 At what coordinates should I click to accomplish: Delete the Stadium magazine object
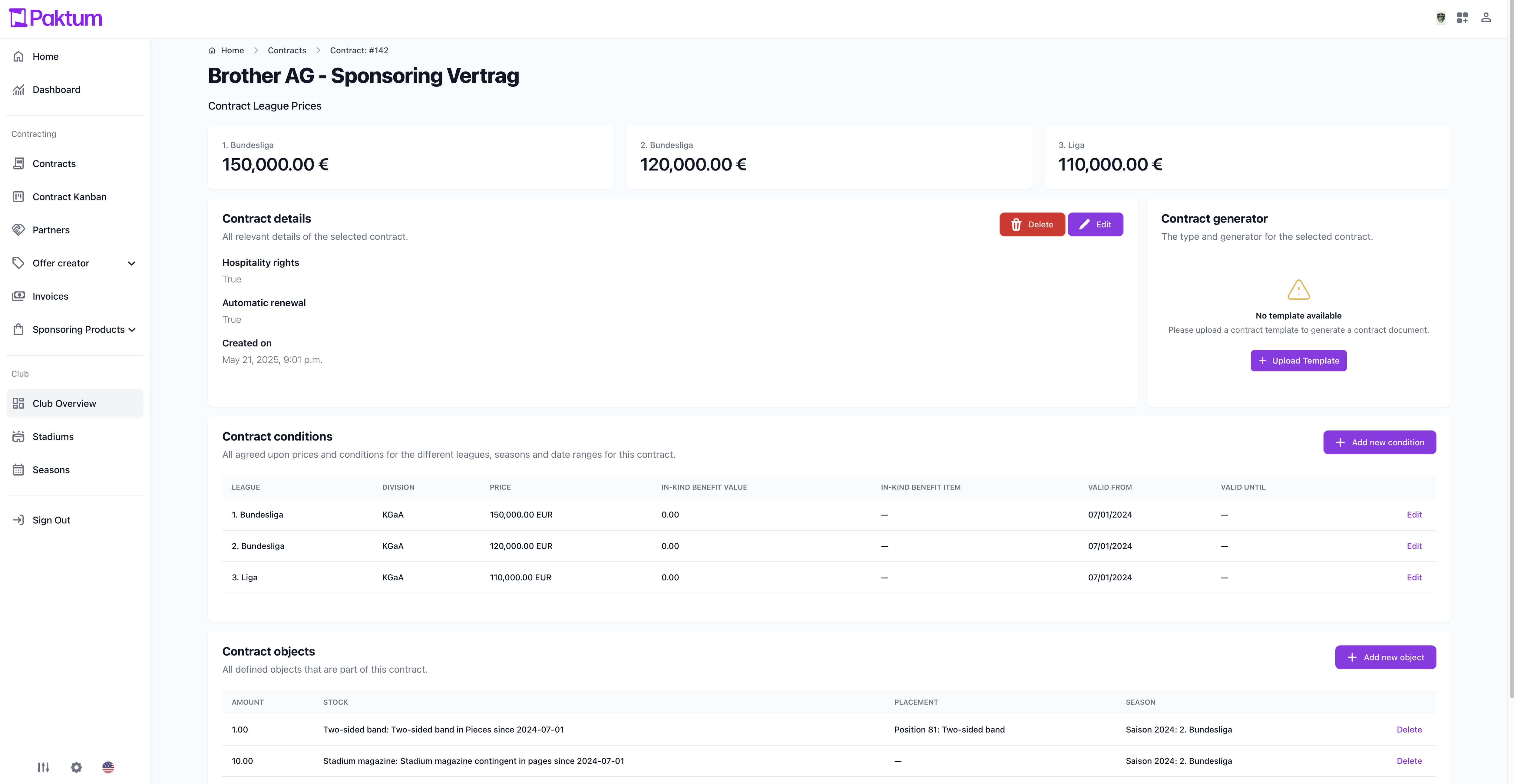click(x=1409, y=761)
